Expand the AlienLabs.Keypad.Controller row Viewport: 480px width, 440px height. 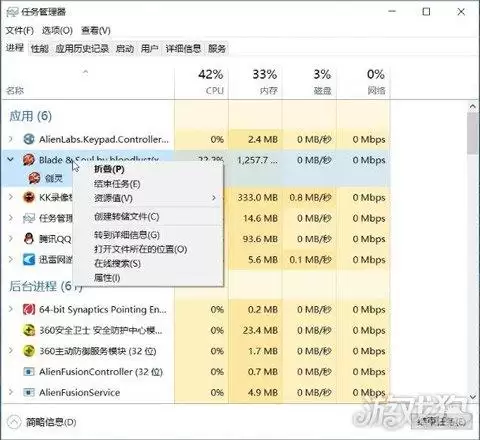point(11,139)
